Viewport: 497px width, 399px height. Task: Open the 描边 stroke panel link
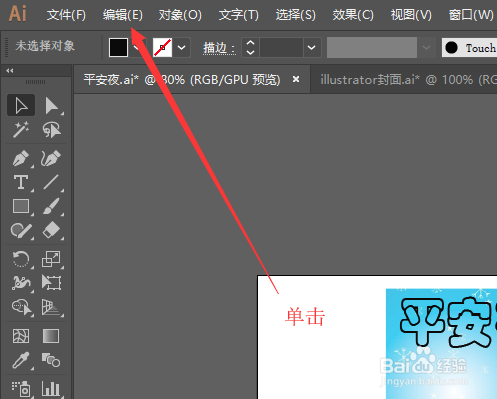pos(219,48)
